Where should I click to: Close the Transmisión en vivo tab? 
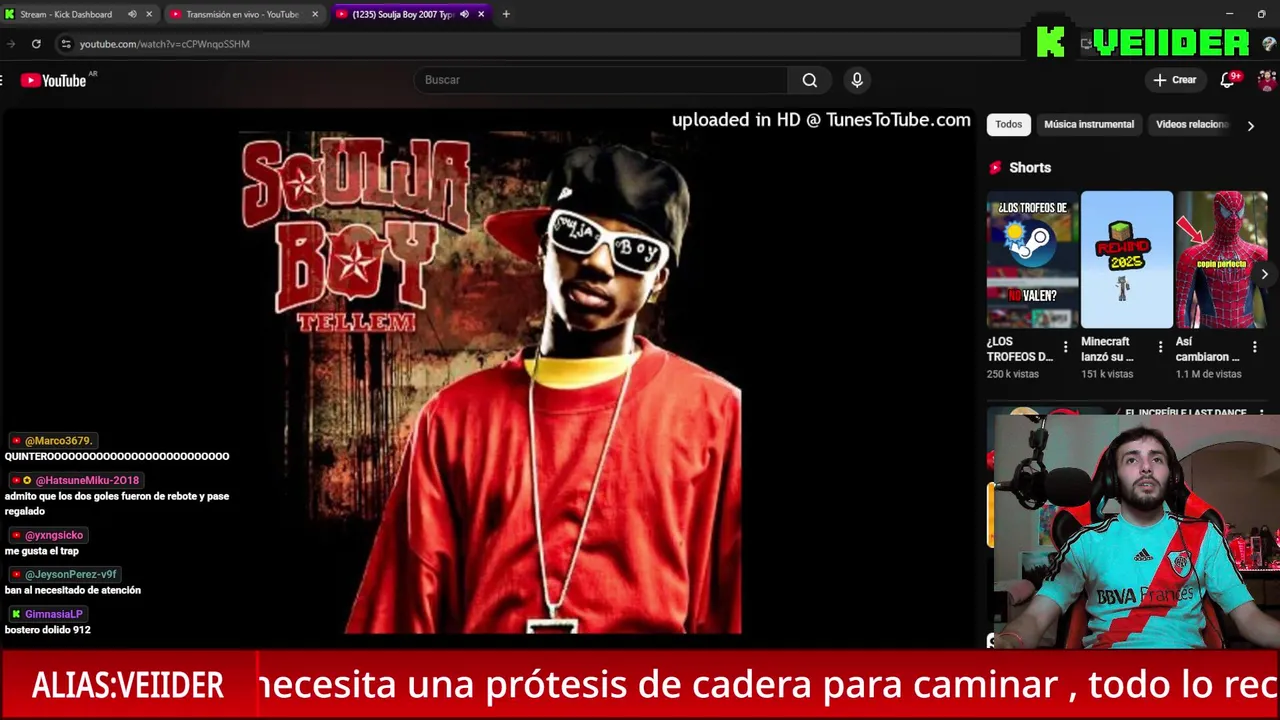(x=315, y=14)
